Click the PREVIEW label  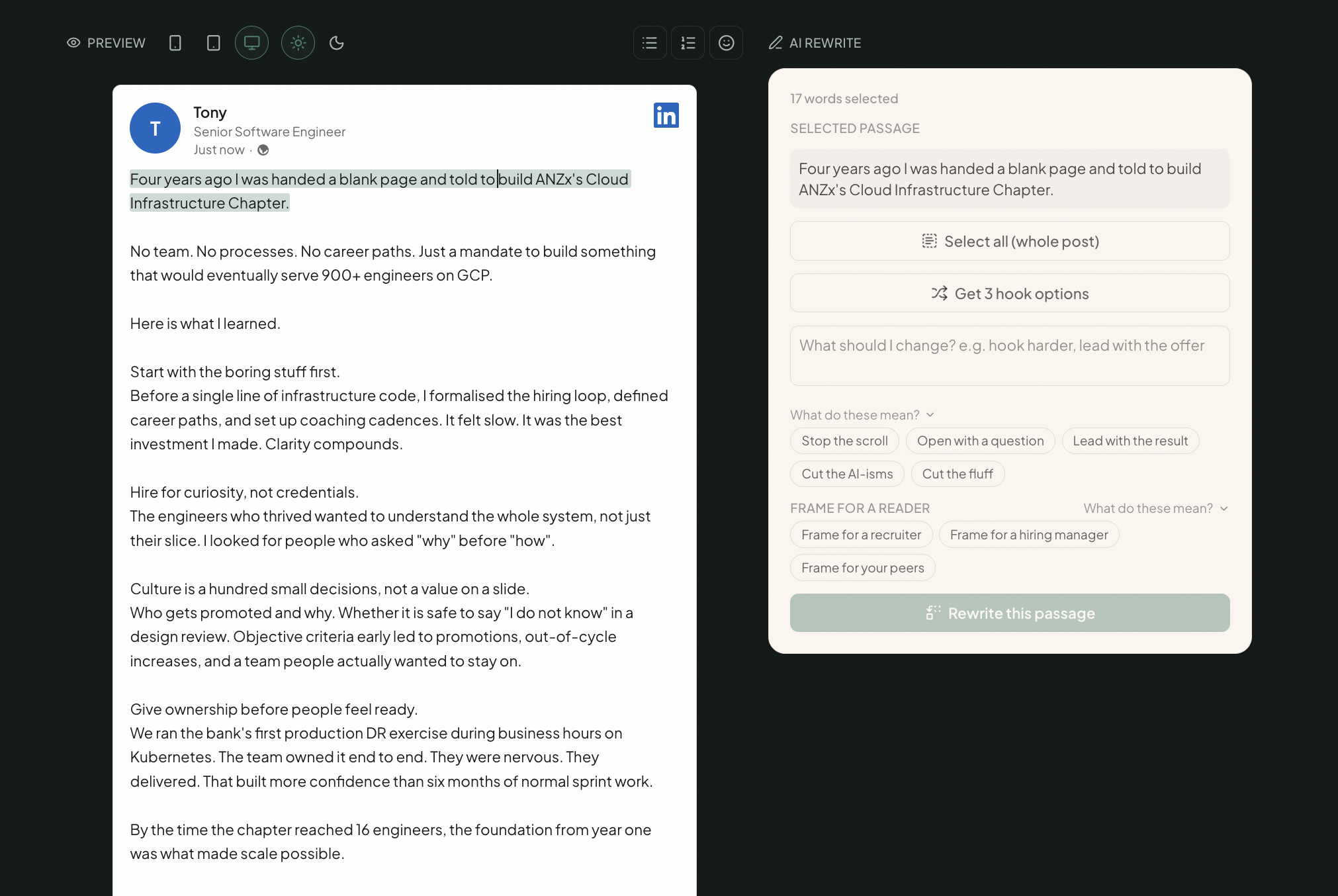pyautogui.click(x=116, y=43)
